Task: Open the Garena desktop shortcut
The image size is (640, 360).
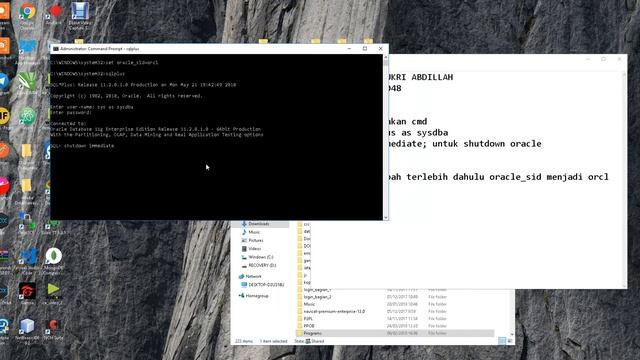Action: tap(27, 291)
